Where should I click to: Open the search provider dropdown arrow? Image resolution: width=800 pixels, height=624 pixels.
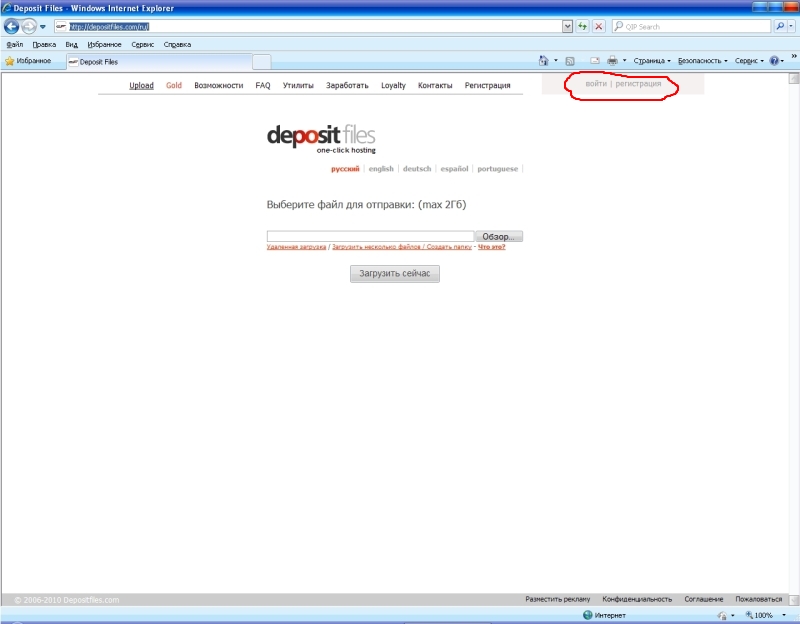[791, 27]
